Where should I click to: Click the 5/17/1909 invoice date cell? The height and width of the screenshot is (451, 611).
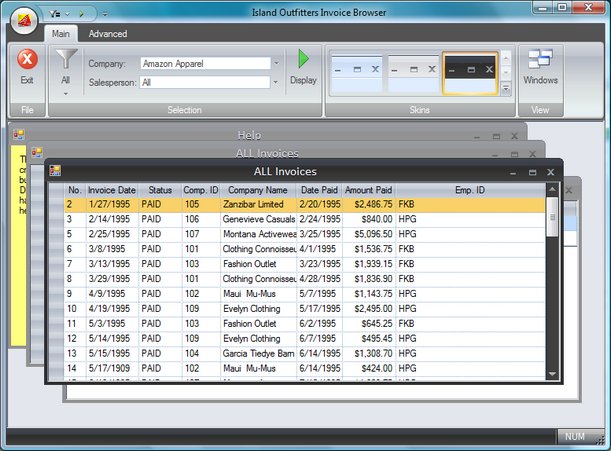click(x=112, y=368)
